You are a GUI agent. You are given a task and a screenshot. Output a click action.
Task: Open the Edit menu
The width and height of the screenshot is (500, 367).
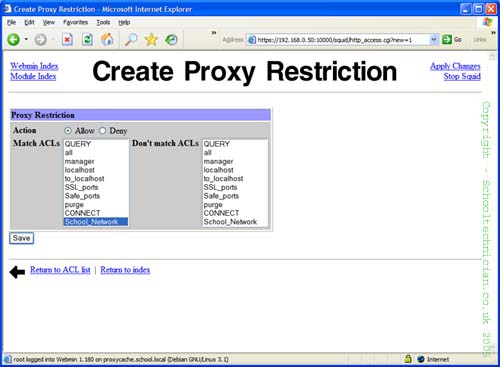click(29, 22)
